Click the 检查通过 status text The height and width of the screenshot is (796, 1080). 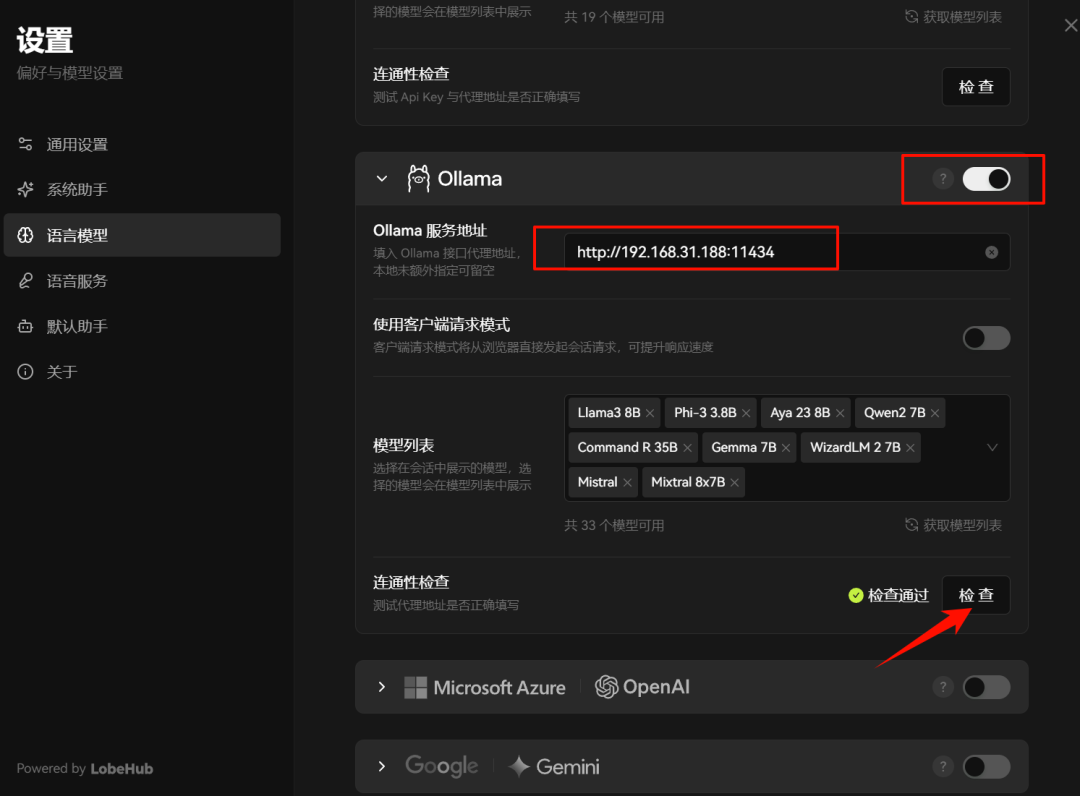898,596
